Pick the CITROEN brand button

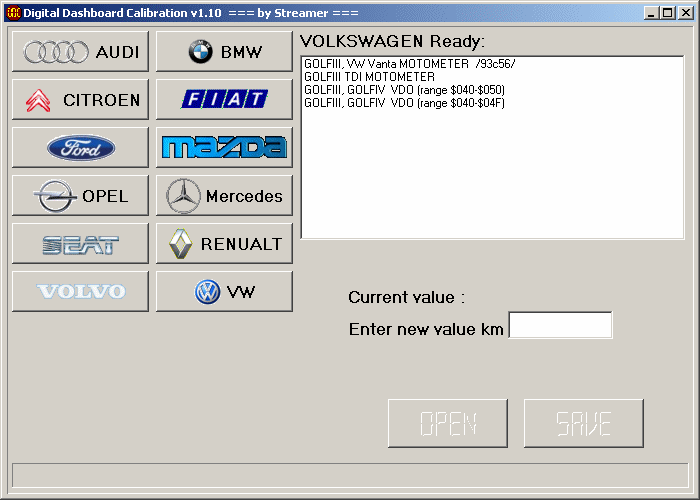coord(80,100)
